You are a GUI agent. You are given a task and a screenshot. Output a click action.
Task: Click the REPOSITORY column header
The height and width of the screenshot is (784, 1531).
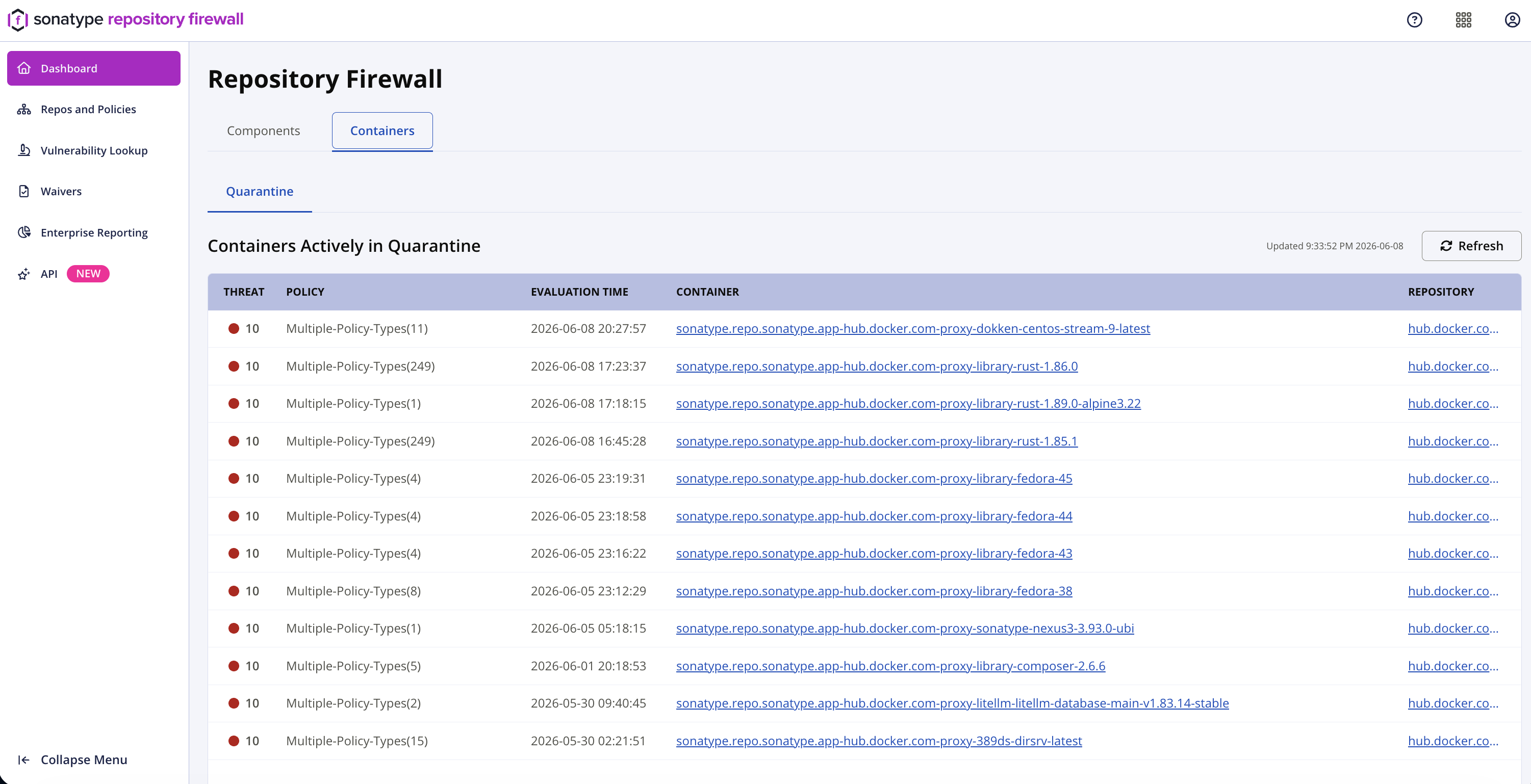pos(1441,292)
